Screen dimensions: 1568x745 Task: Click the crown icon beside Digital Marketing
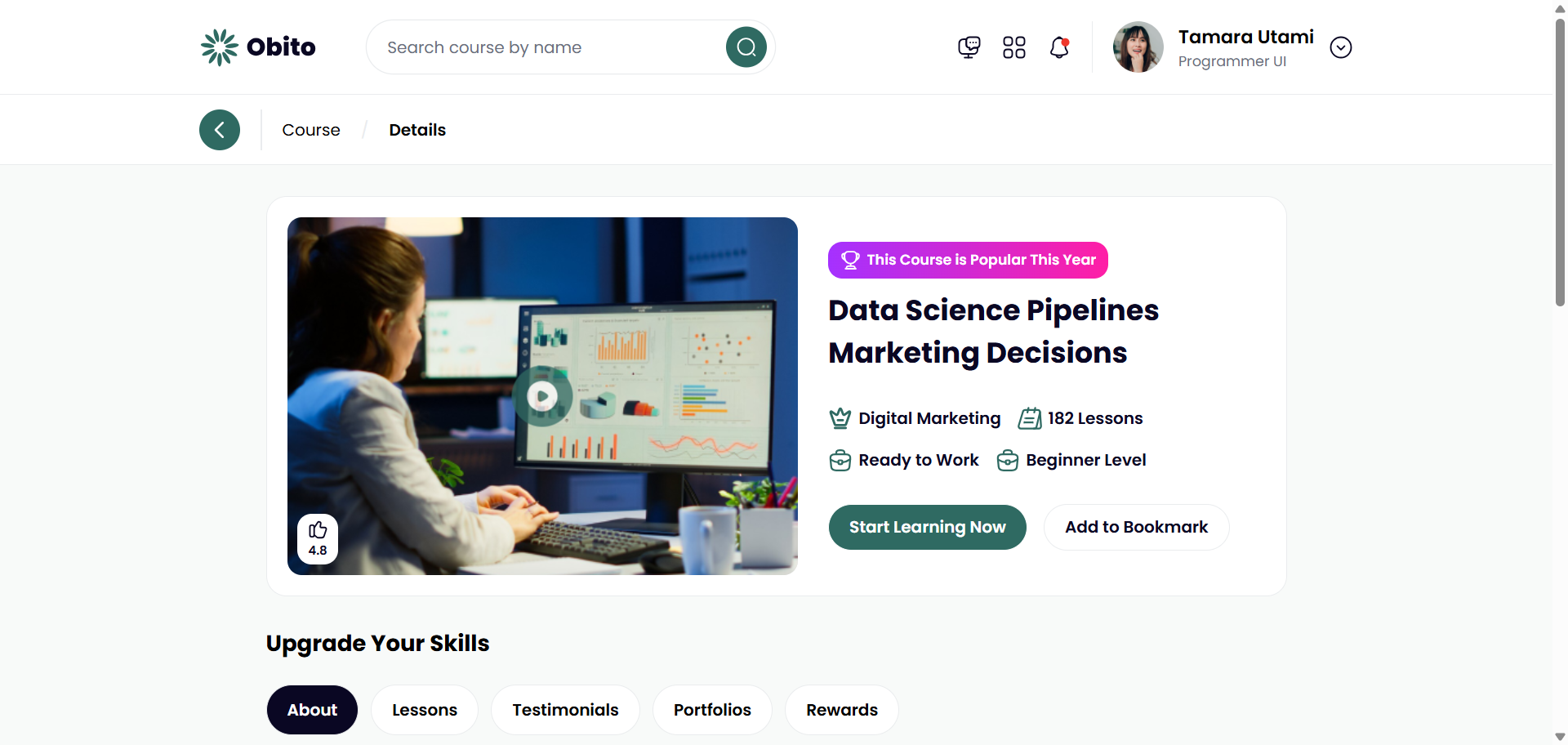tap(840, 418)
